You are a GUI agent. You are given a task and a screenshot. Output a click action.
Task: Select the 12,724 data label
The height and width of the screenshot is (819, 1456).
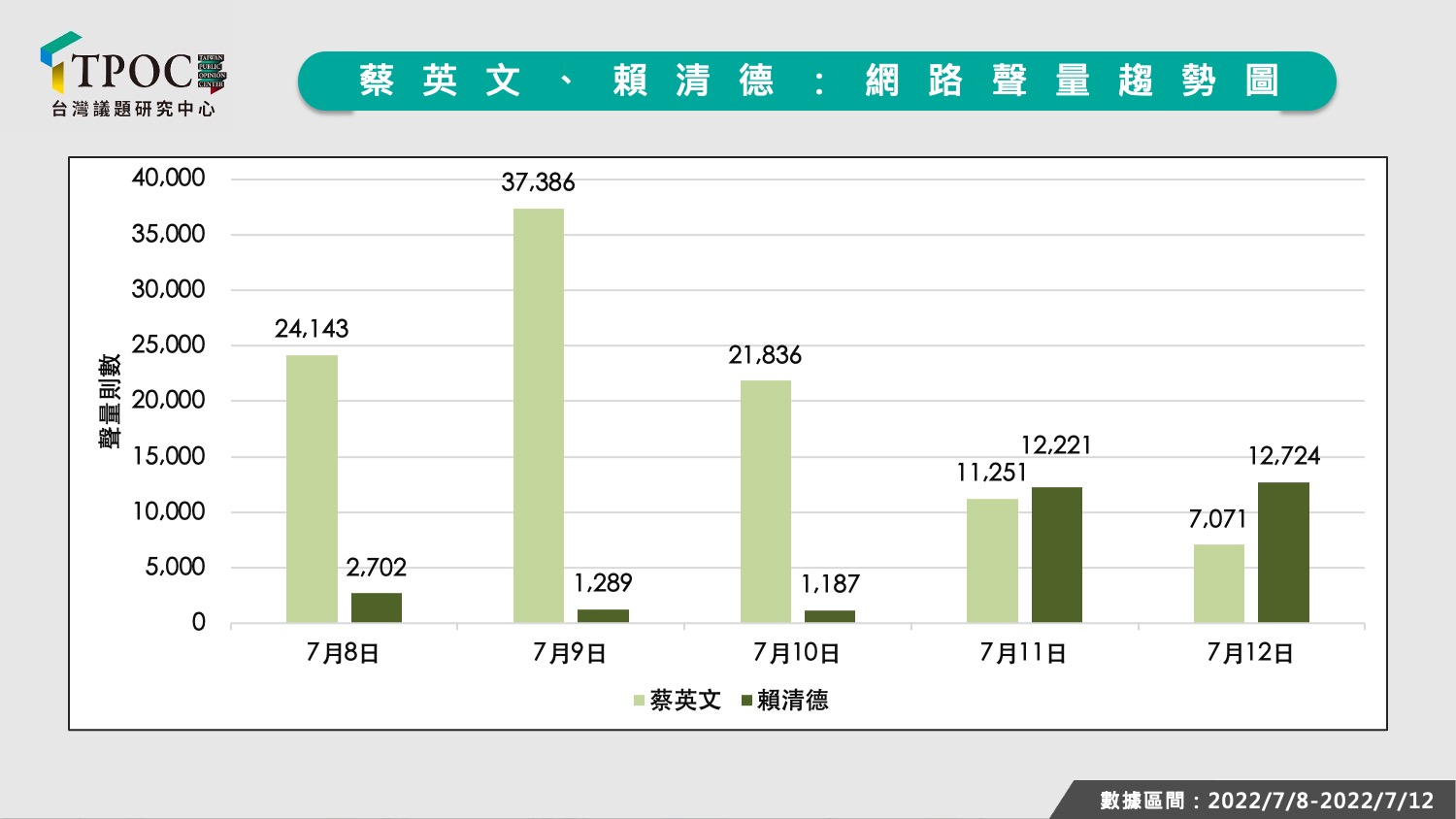1284,456
